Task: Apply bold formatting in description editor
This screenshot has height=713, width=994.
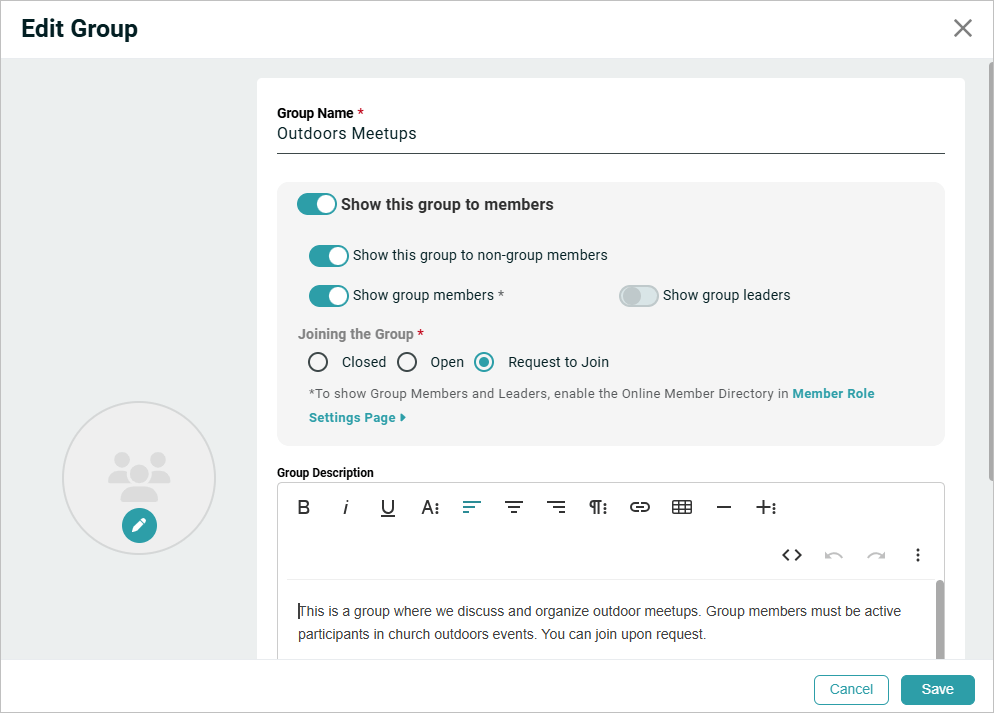Action: click(304, 507)
